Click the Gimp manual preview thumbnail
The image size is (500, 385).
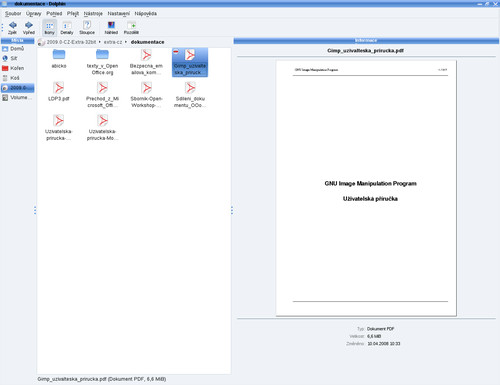(x=366, y=188)
